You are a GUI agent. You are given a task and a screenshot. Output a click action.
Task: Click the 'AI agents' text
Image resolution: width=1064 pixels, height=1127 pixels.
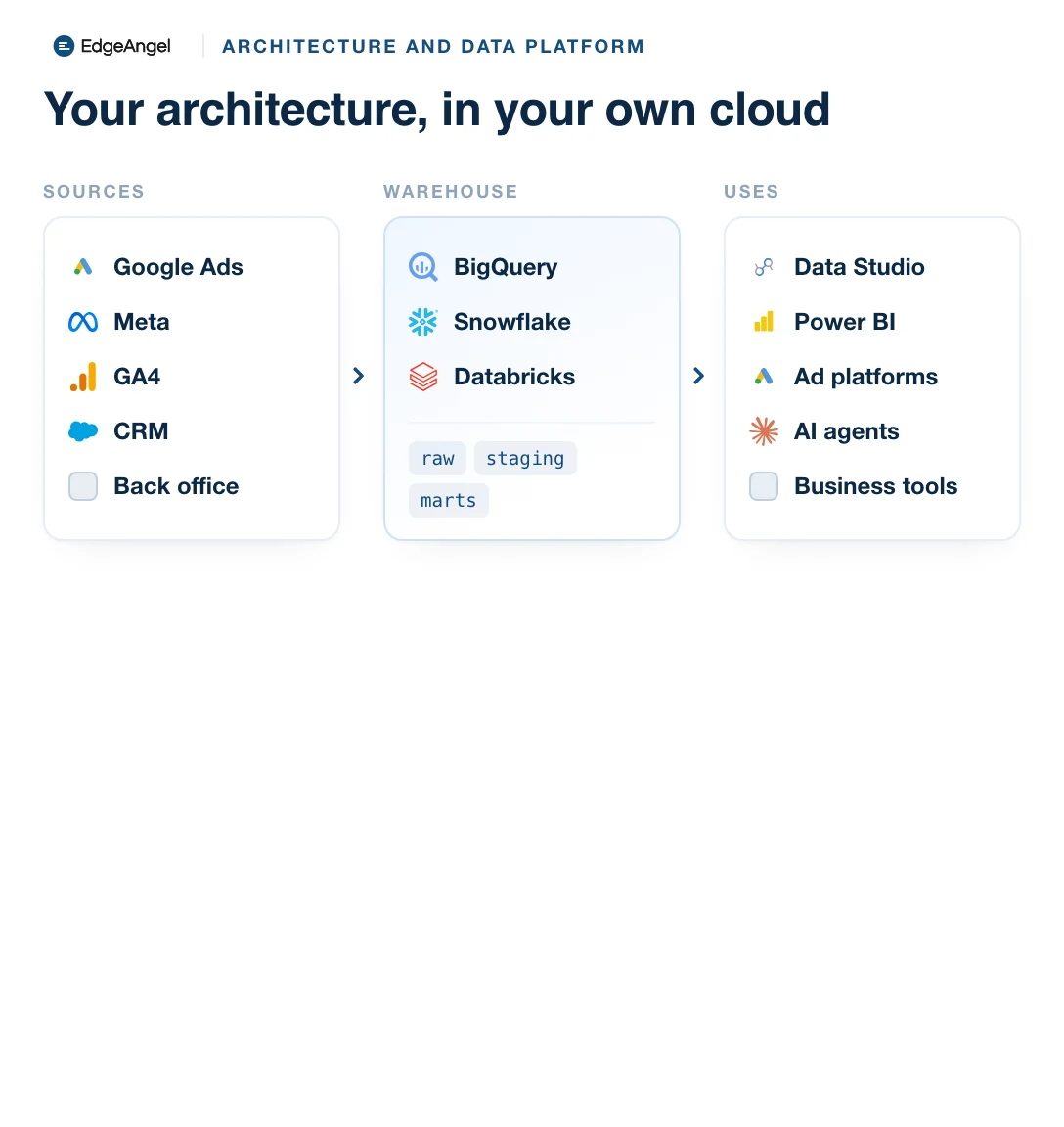click(x=846, y=432)
